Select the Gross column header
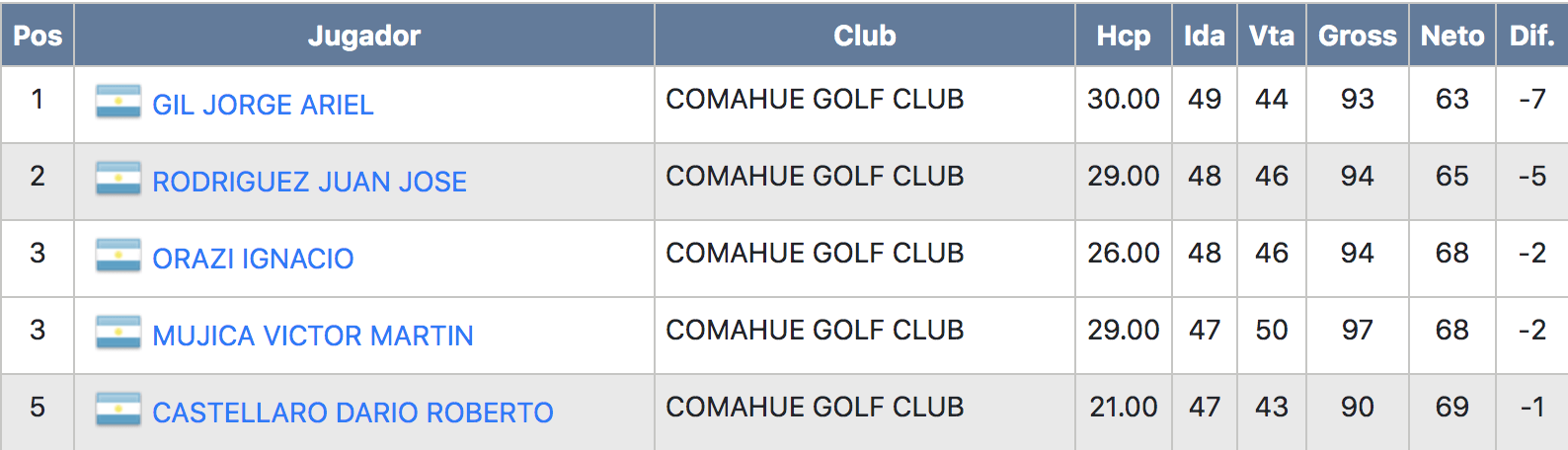Viewport: 1568px width, 450px height. pos(1358,36)
